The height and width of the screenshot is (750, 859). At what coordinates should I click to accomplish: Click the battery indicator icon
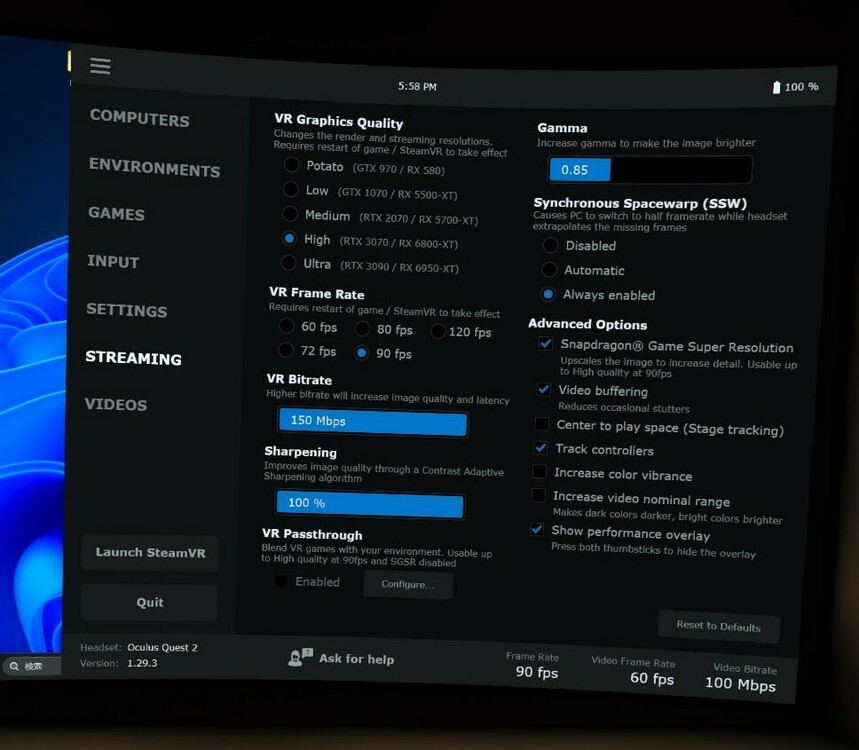[x=777, y=86]
